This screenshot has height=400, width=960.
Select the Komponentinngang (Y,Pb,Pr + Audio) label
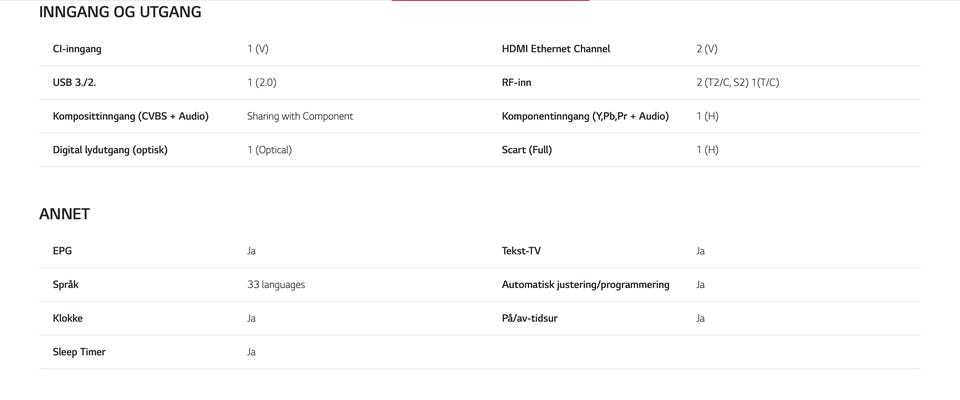585,116
